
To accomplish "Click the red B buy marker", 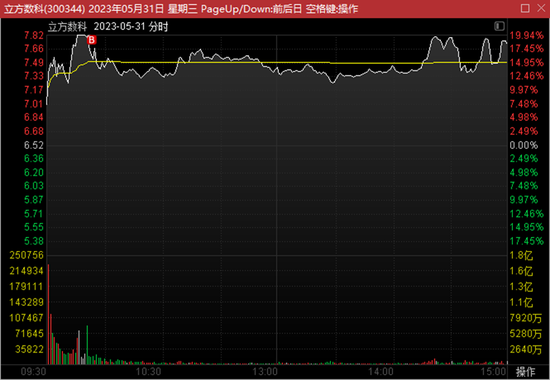I will point(92,40).
